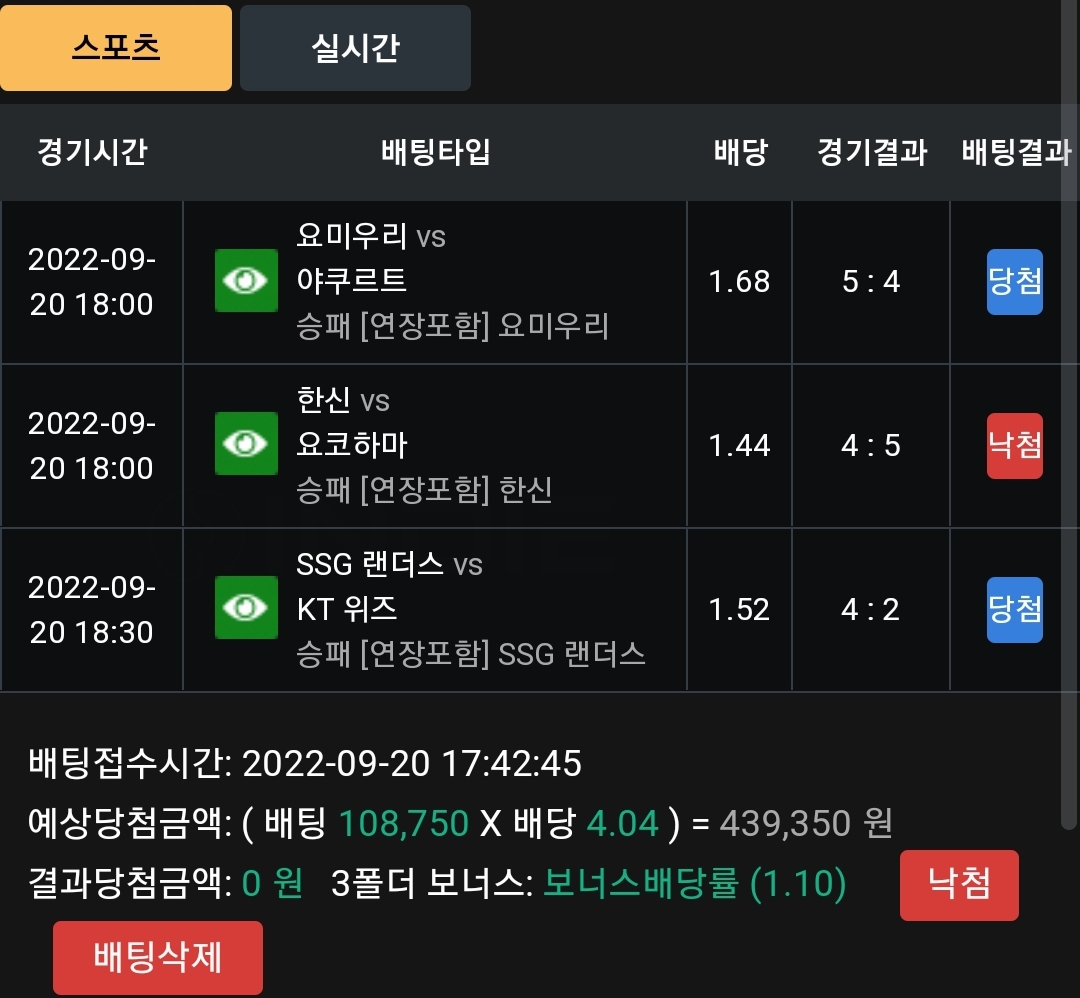This screenshot has height=998, width=1080.
Task: Click the vertical scrollbar on the right
Action: tap(1068, 413)
